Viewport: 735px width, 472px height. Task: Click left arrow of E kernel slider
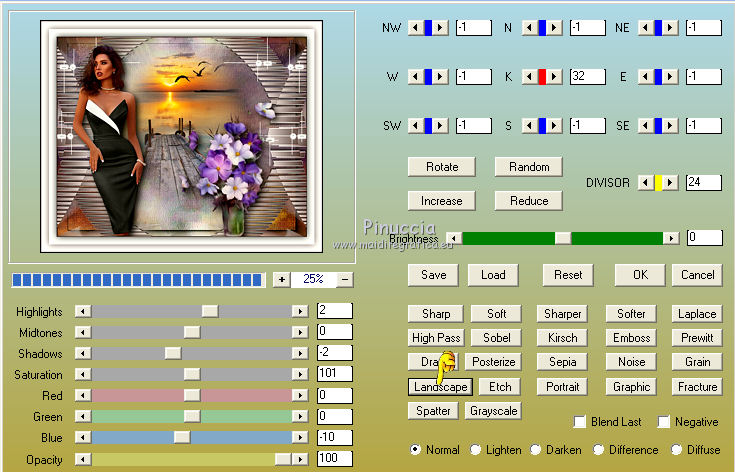tap(646, 76)
